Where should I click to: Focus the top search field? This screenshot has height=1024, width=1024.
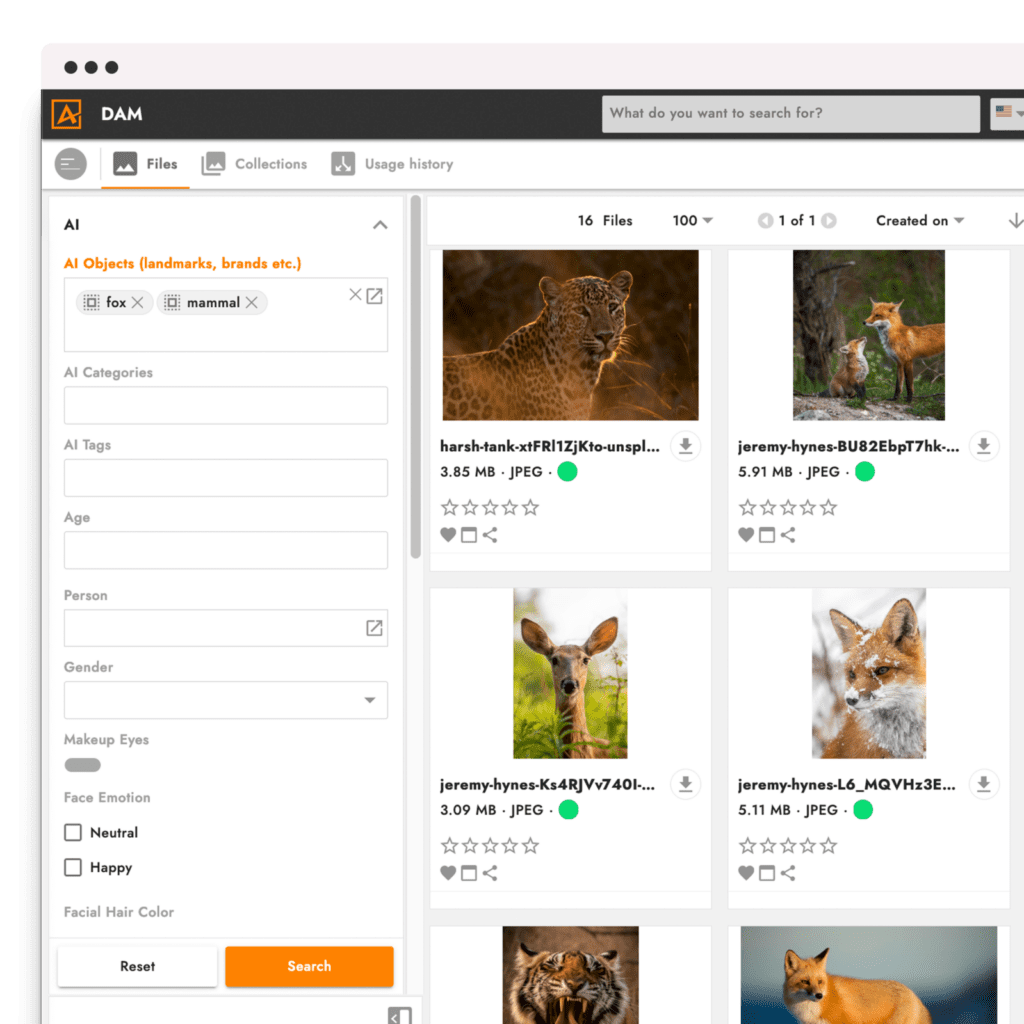click(x=791, y=114)
